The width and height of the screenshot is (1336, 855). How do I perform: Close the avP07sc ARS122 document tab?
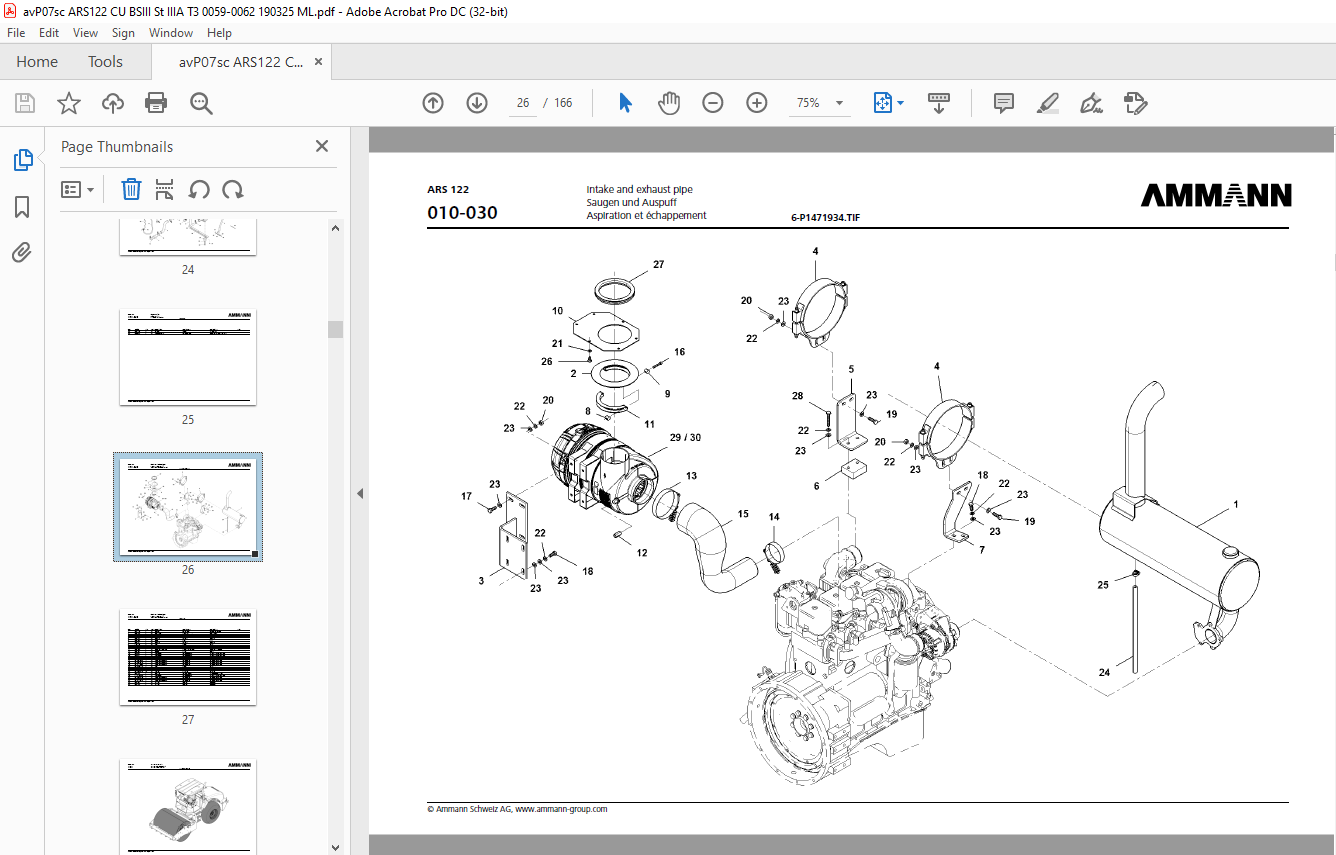point(318,62)
